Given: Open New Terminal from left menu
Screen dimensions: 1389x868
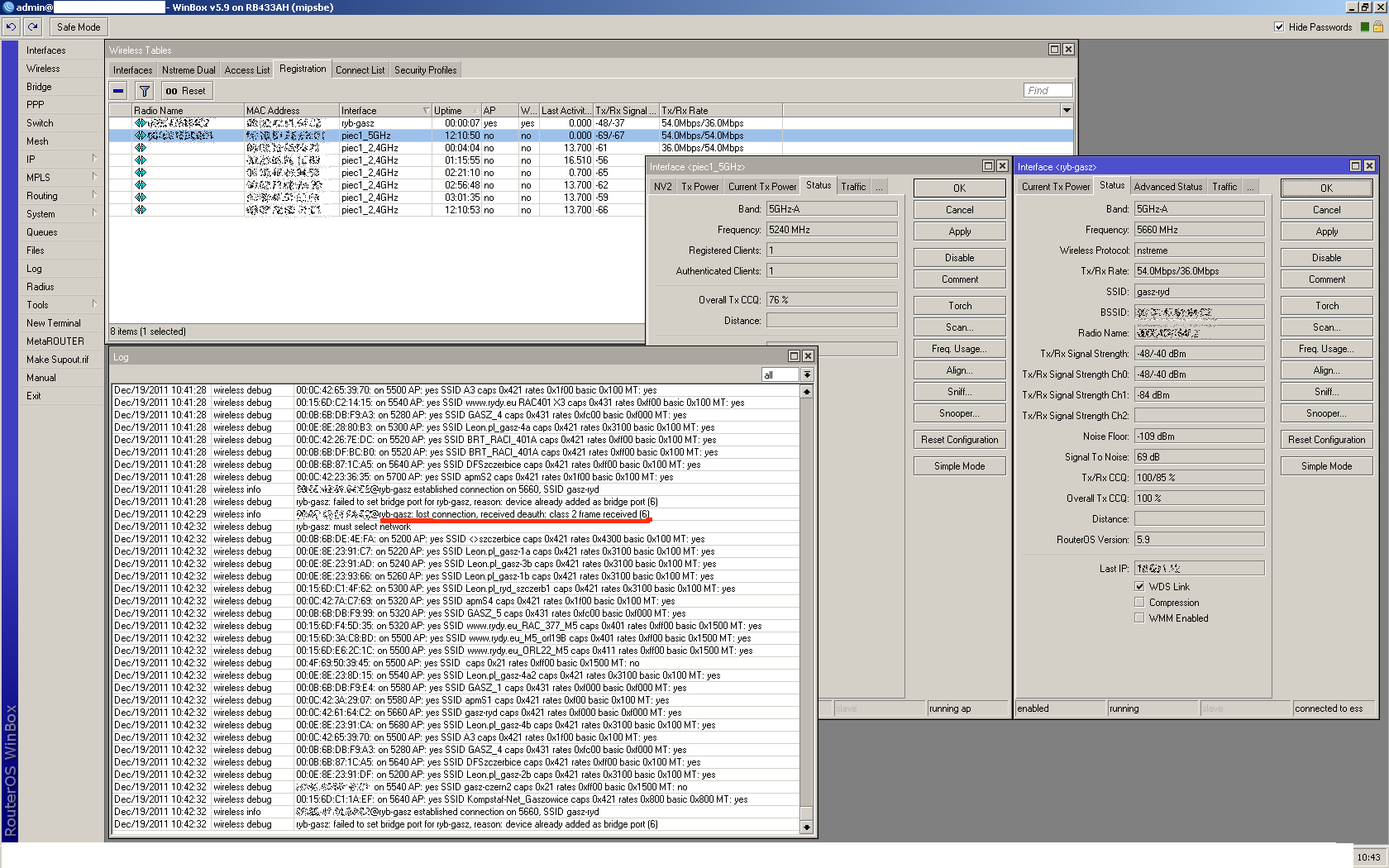Looking at the screenshot, I should tap(54, 323).
